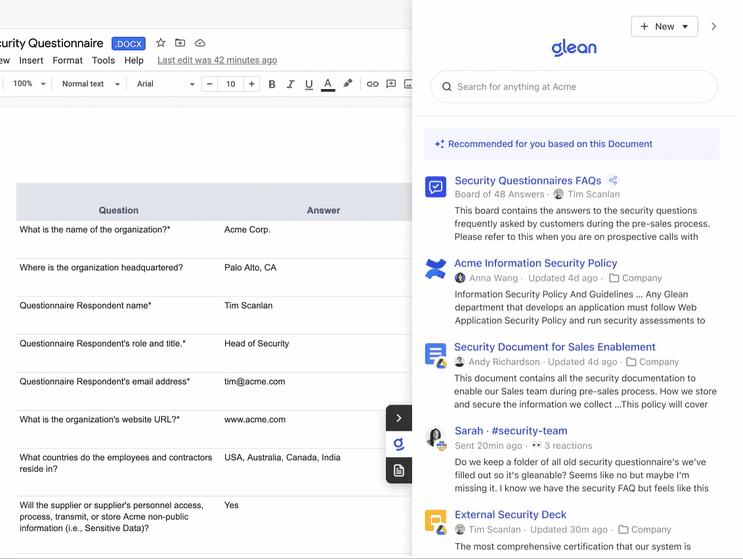
Task: Click the New button in Glean panel
Action: [664, 27]
